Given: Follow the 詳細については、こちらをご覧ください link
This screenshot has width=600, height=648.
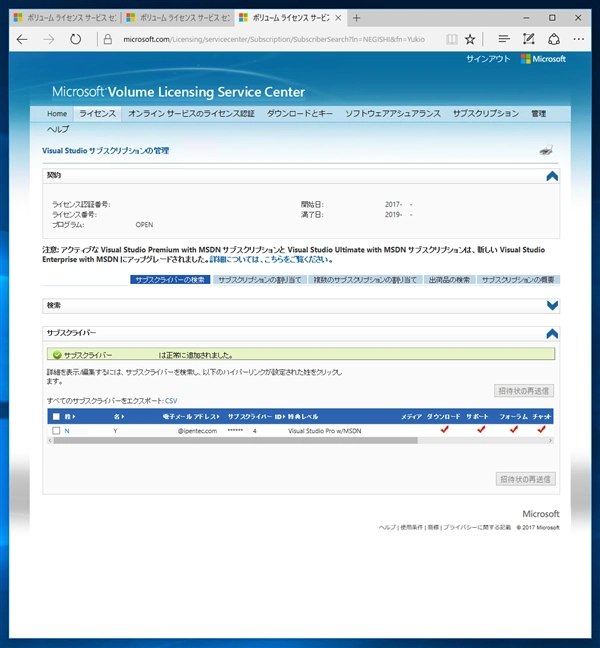Looking at the screenshot, I should coord(271,260).
